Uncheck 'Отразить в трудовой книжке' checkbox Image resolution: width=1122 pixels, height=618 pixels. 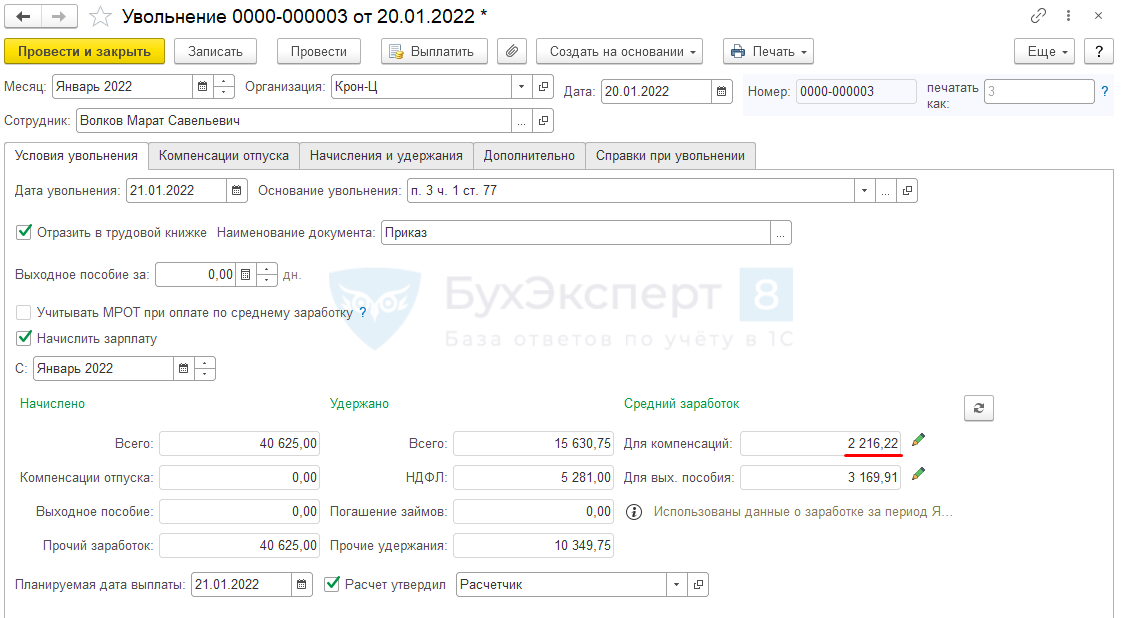[24, 232]
